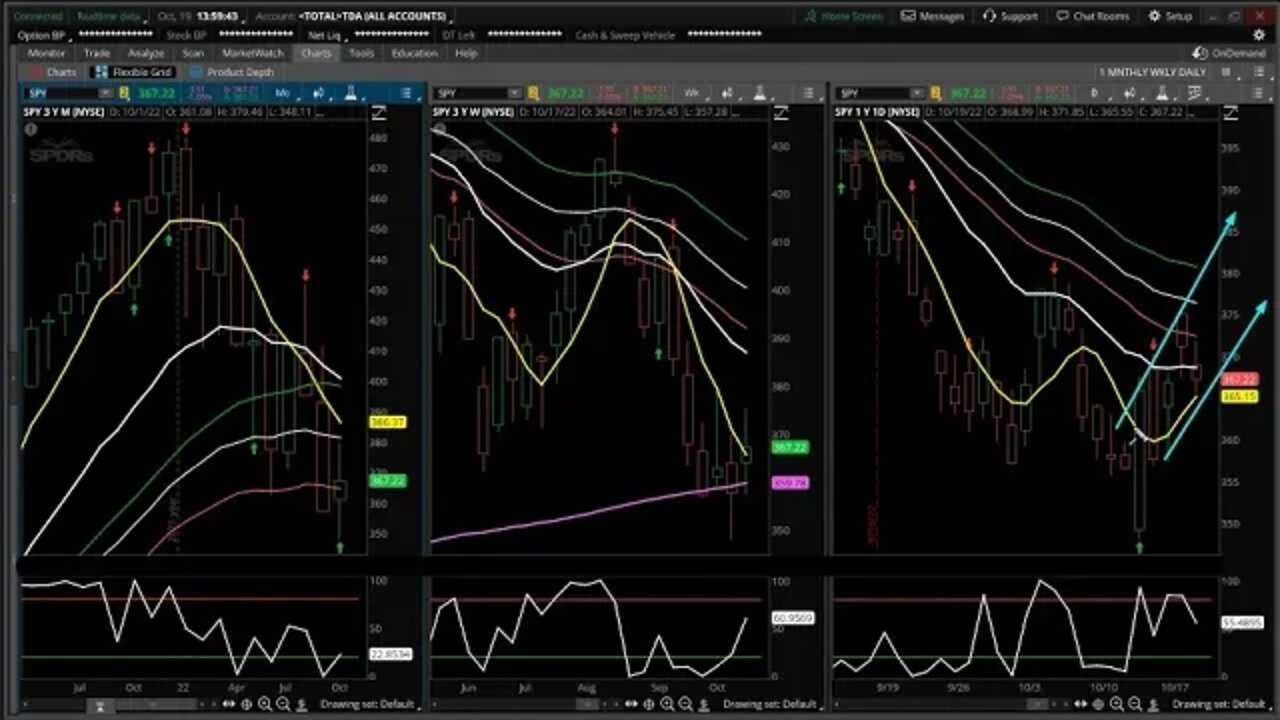This screenshot has width=1280, height=720.
Task: Go to Home Screen
Action: tap(845, 16)
